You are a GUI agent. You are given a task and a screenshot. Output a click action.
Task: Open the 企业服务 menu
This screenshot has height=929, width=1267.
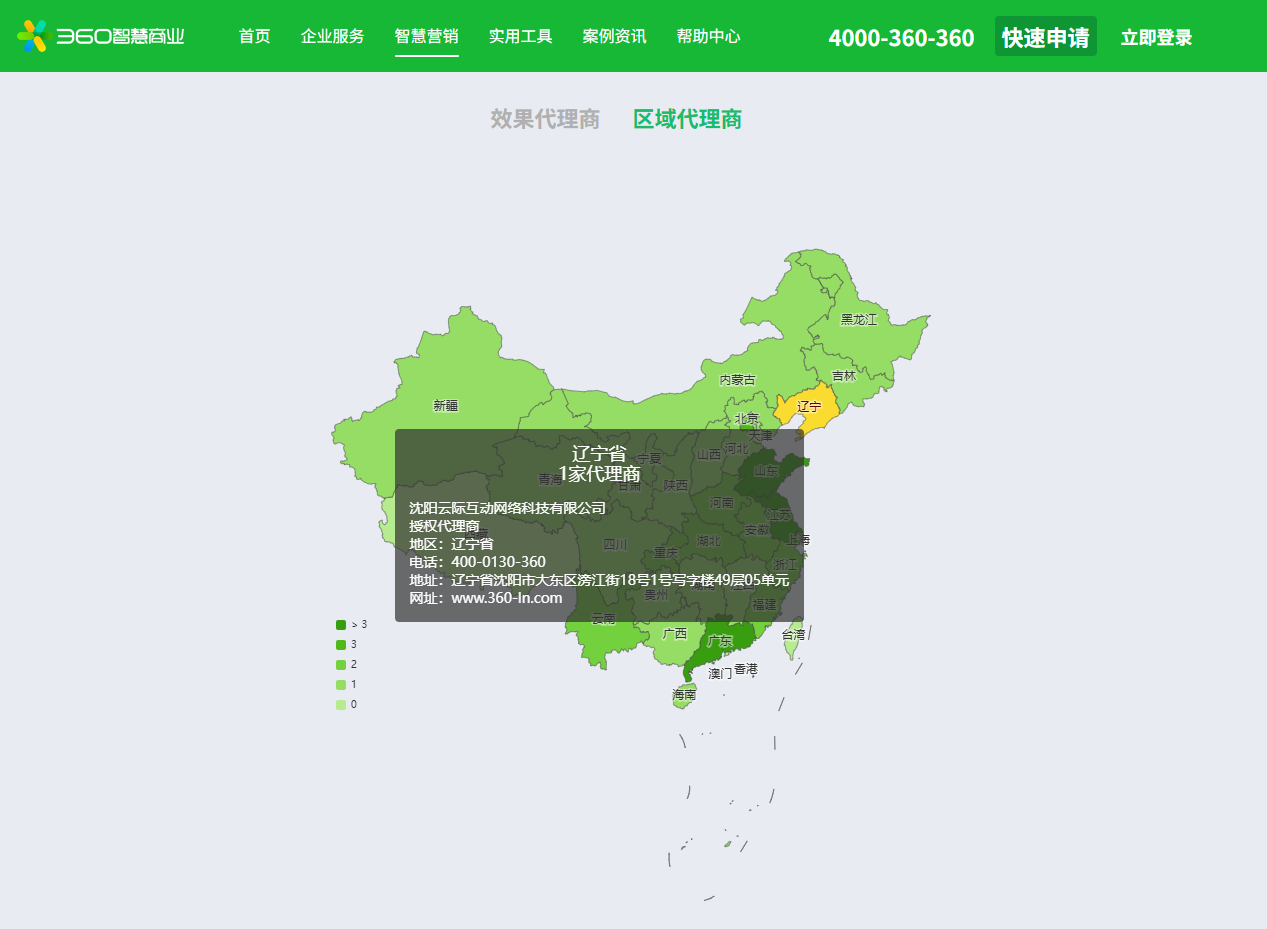click(333, 37)
